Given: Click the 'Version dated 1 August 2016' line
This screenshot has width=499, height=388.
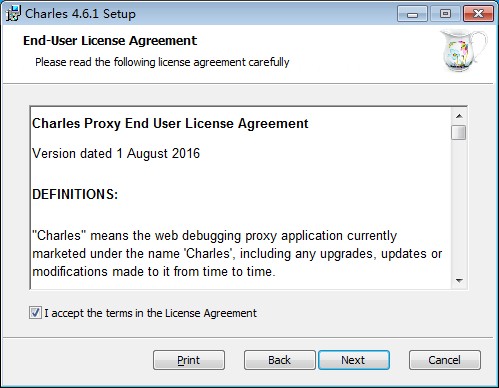Looking at the screenshot, I should [x=116, y=154].
